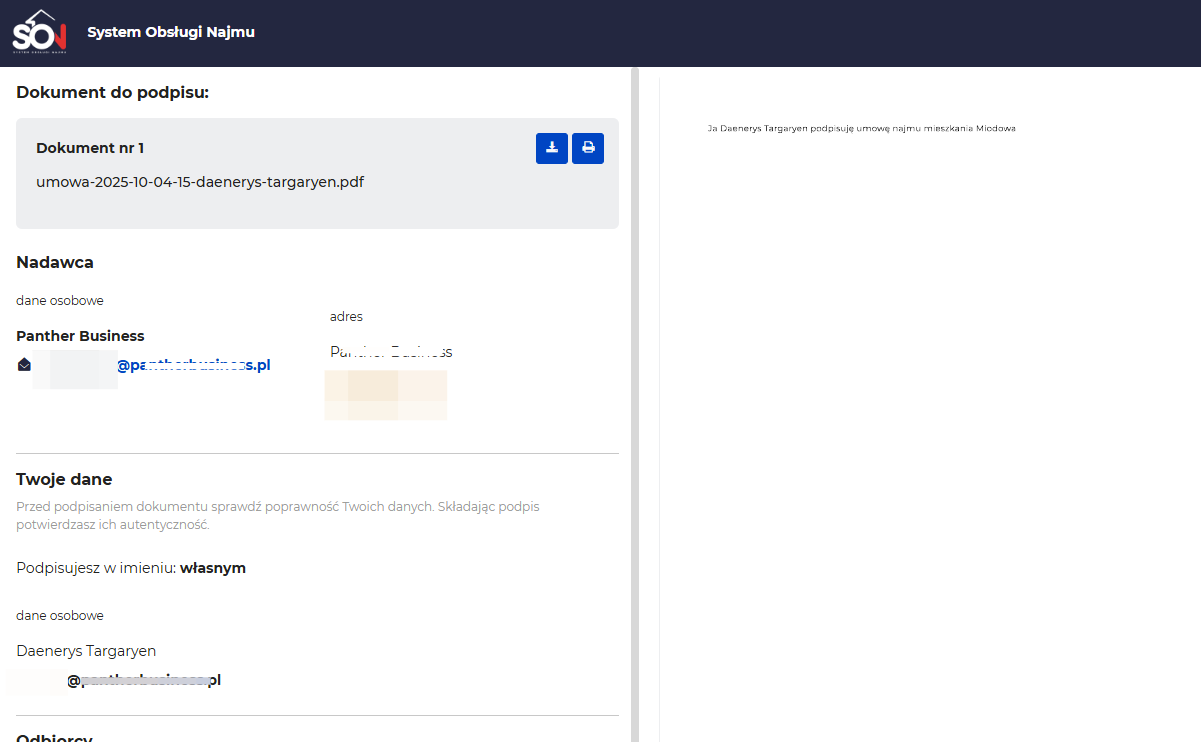Click the SON logo in header
1201x742 pixels.
point(39,31)
